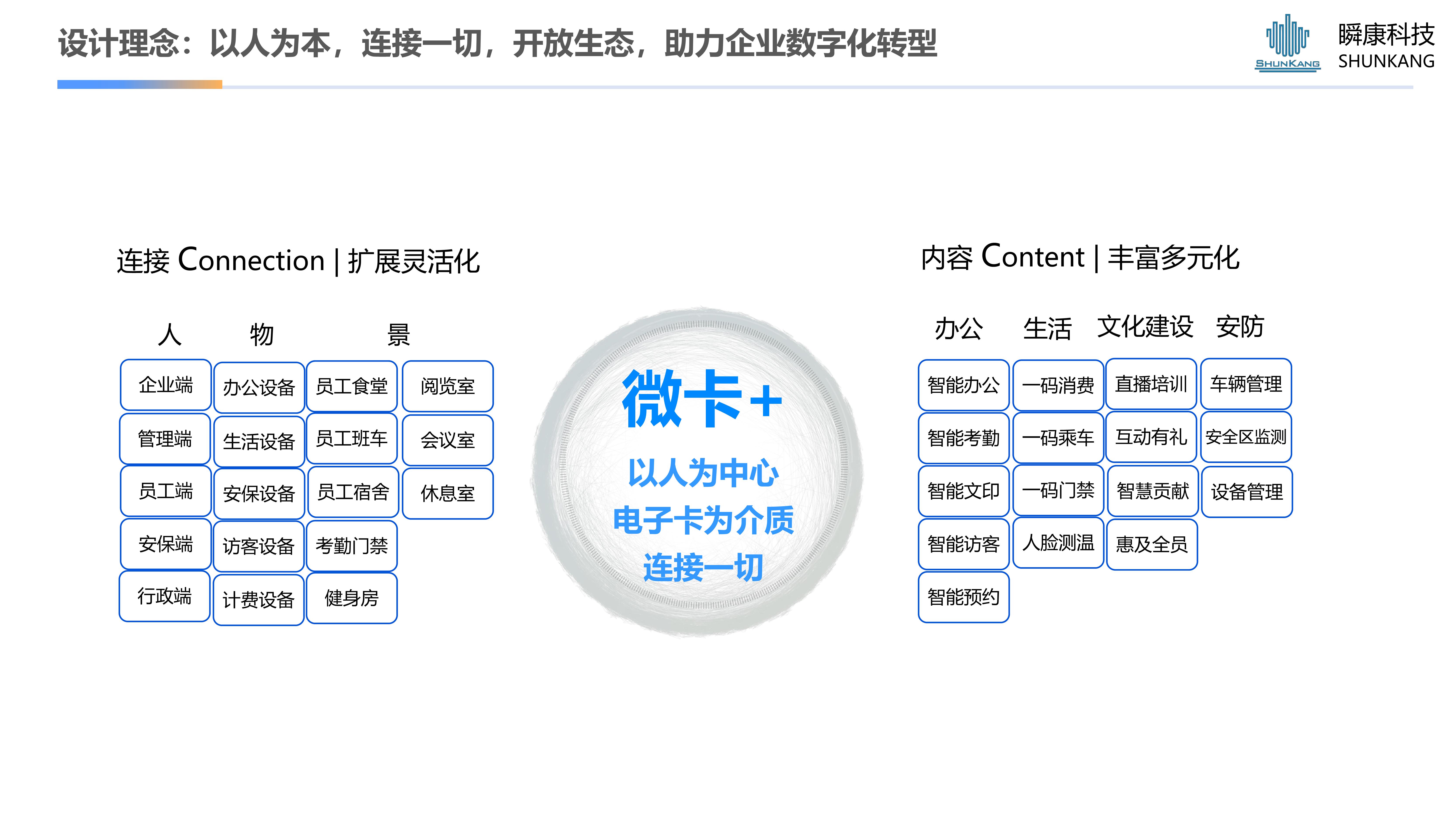Choose the 考勤门禁 box
The image size is (1456, 819).
(x=352, y=546)
